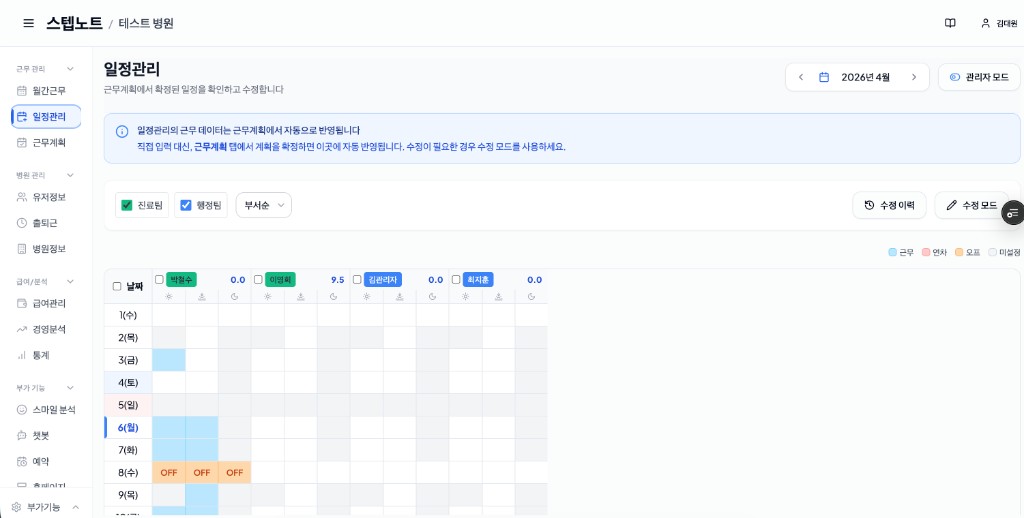Select 일정관리 in sidebar
Viewport: 1024px width, 518px height.
(x=46, y=117)
